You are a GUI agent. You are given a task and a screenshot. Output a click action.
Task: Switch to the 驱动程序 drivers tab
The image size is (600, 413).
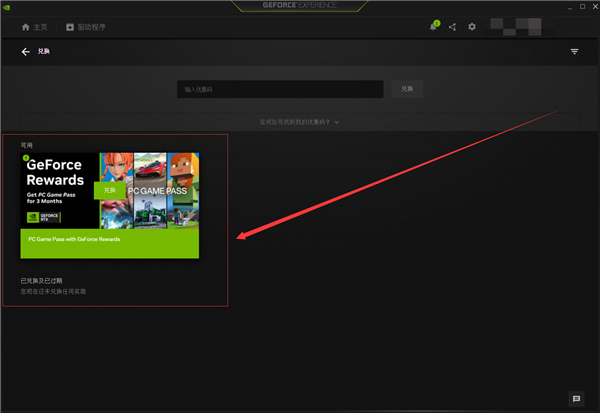point(86,27)
